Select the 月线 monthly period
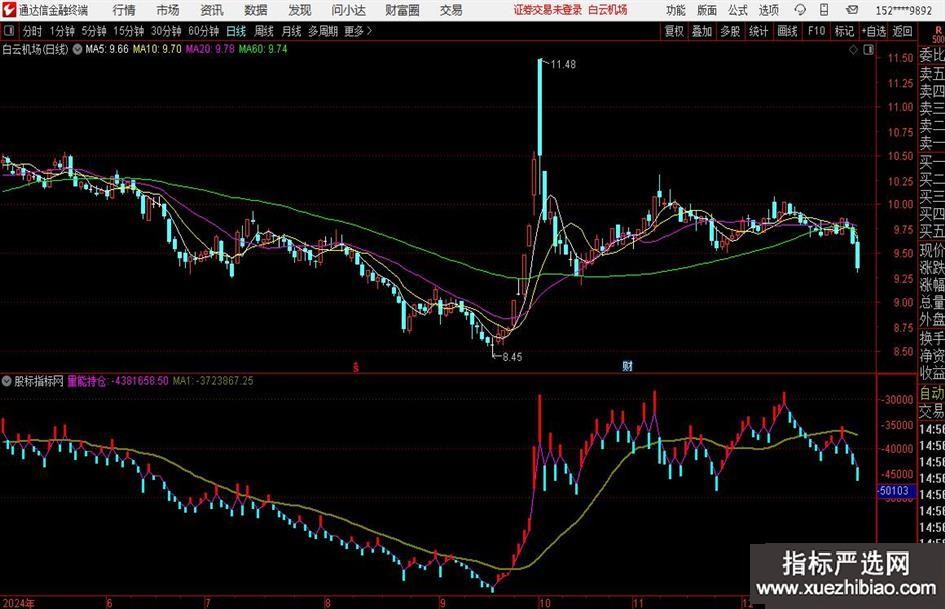 coord(291,31)
